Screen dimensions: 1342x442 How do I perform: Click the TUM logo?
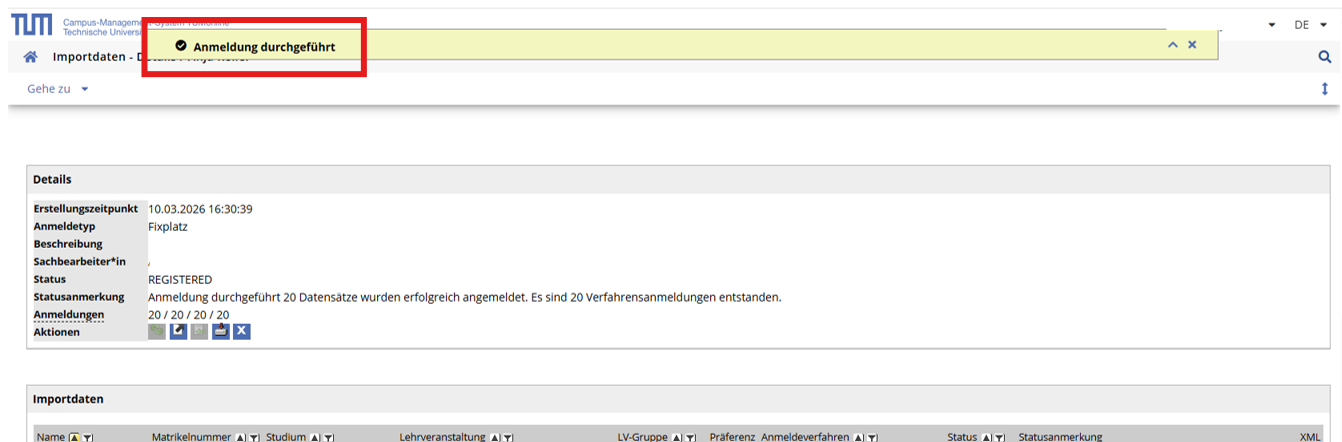point(31,25)
